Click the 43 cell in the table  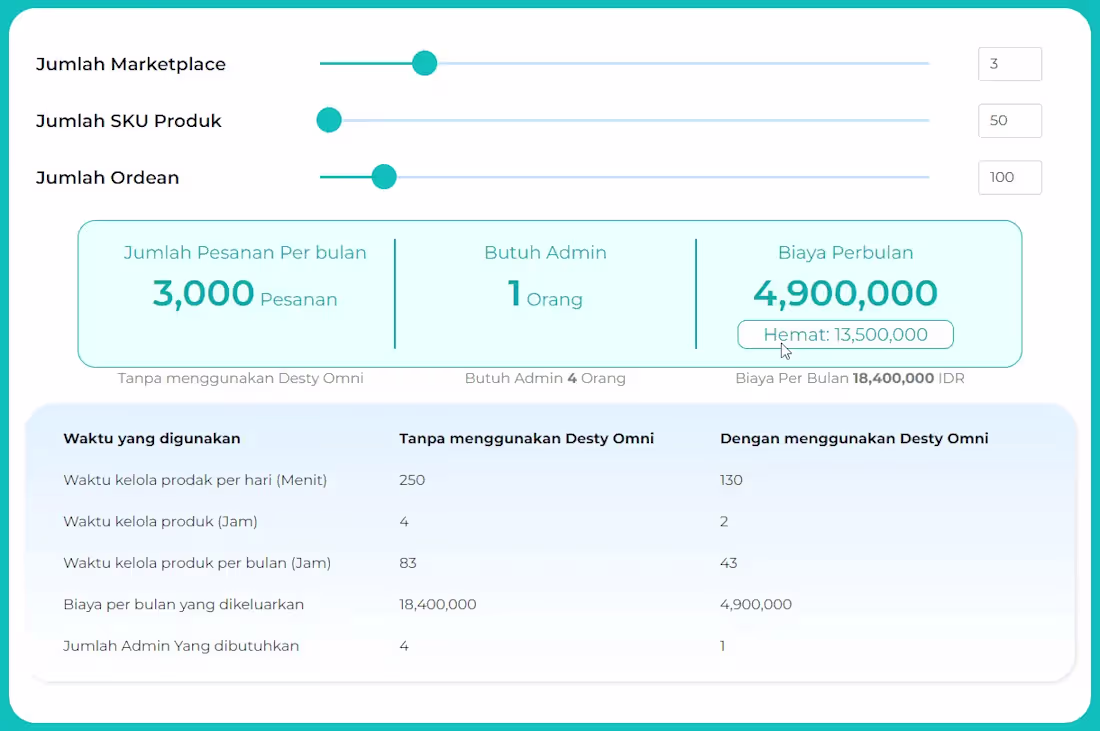tap(728, 563)
